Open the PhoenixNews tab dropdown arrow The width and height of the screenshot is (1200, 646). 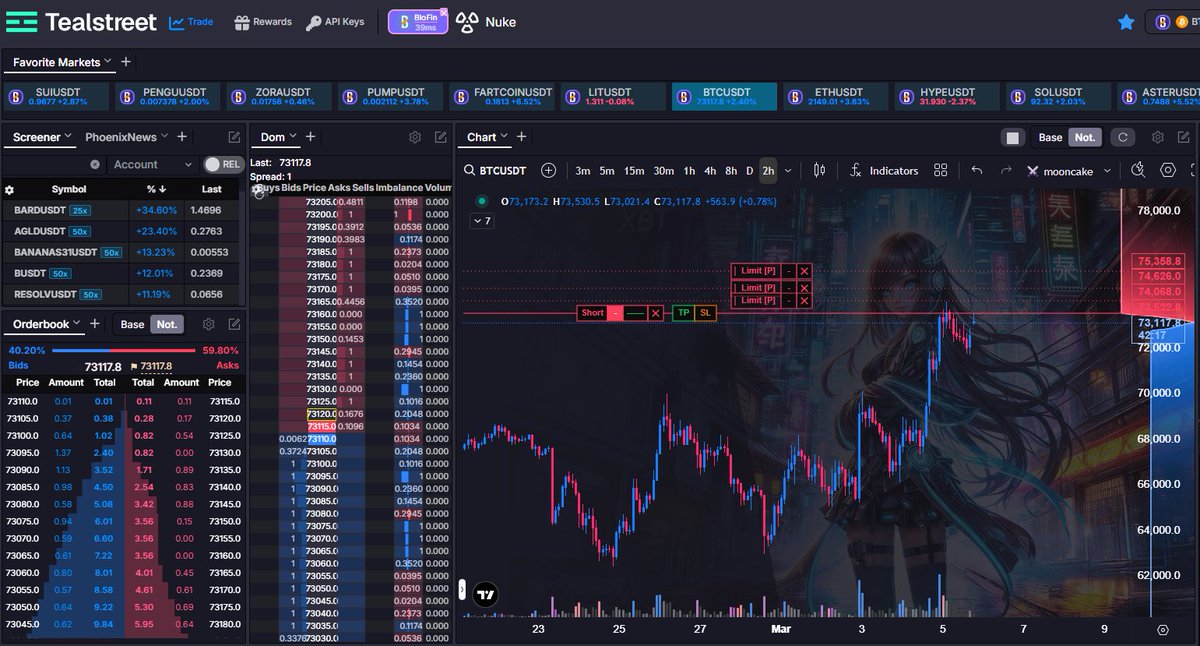coord(163,137)
